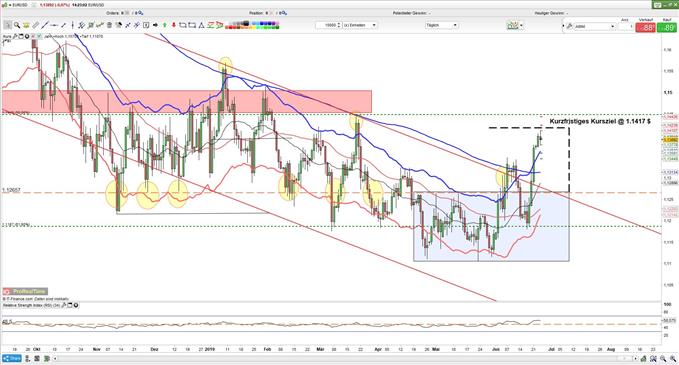Click the red Verkauf sell button
679x365 pixels.
click(645, 27)
